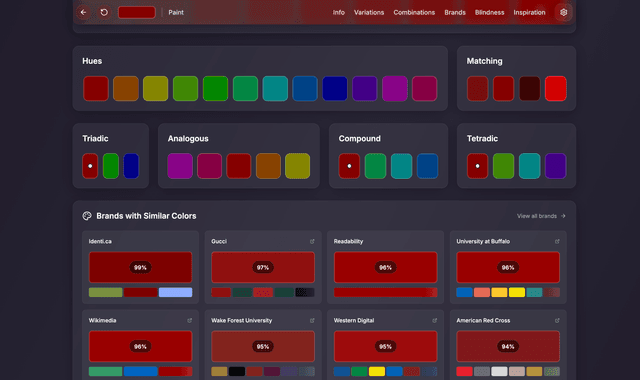The width and height of the screenshot is (640, 380).
Task: Go to Combinations section
Action: tap(414, 12)
